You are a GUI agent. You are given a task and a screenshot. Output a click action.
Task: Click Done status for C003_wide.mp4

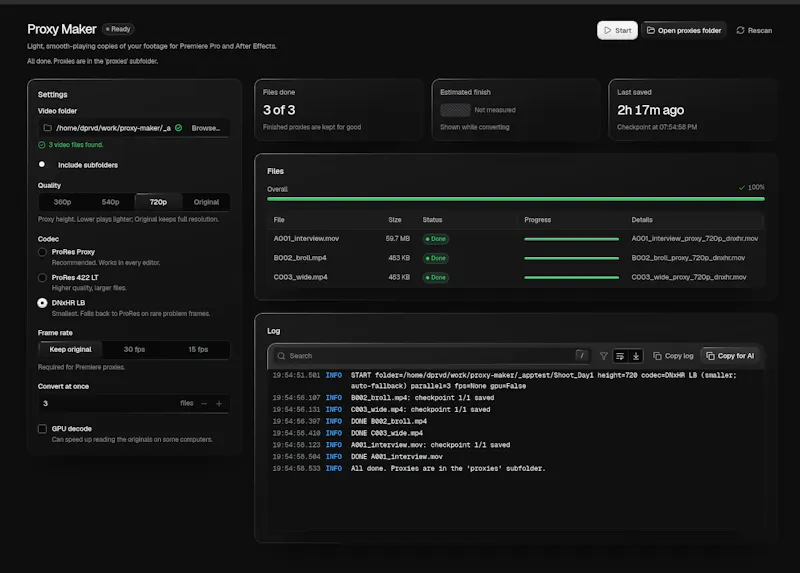pos(436,278)
